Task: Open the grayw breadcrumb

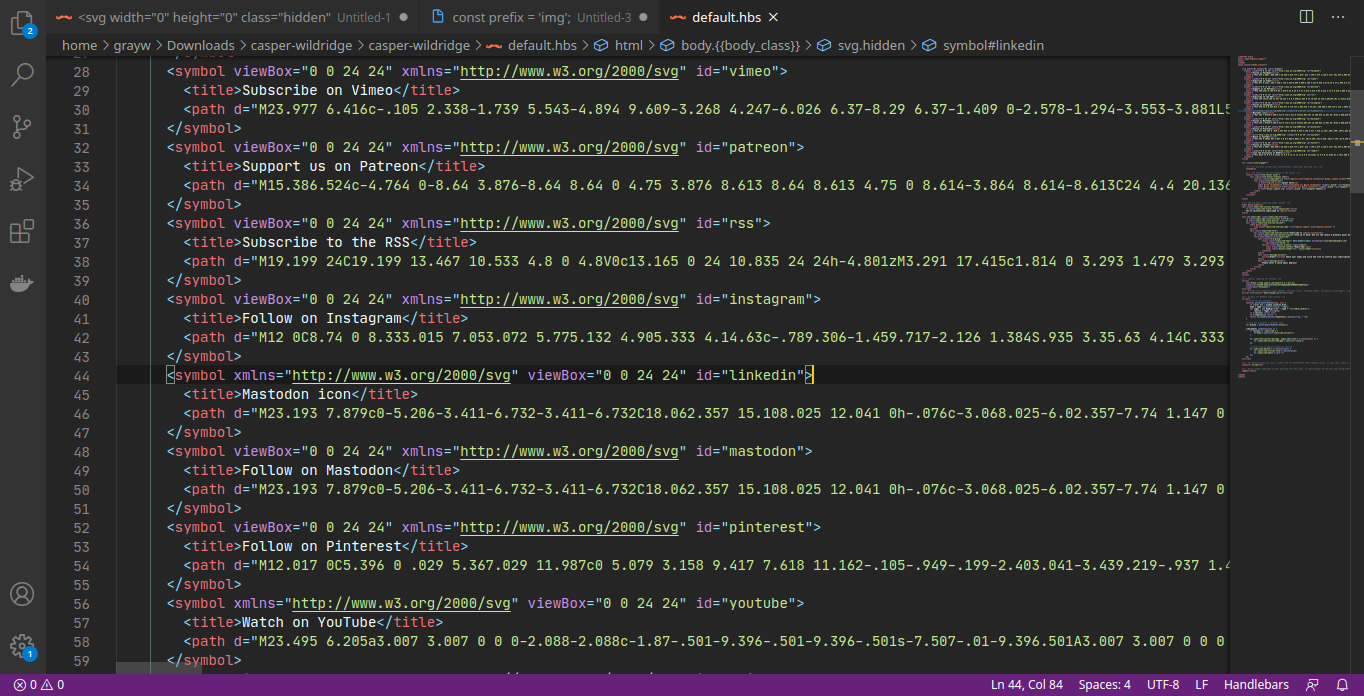Action: (132, 45)
